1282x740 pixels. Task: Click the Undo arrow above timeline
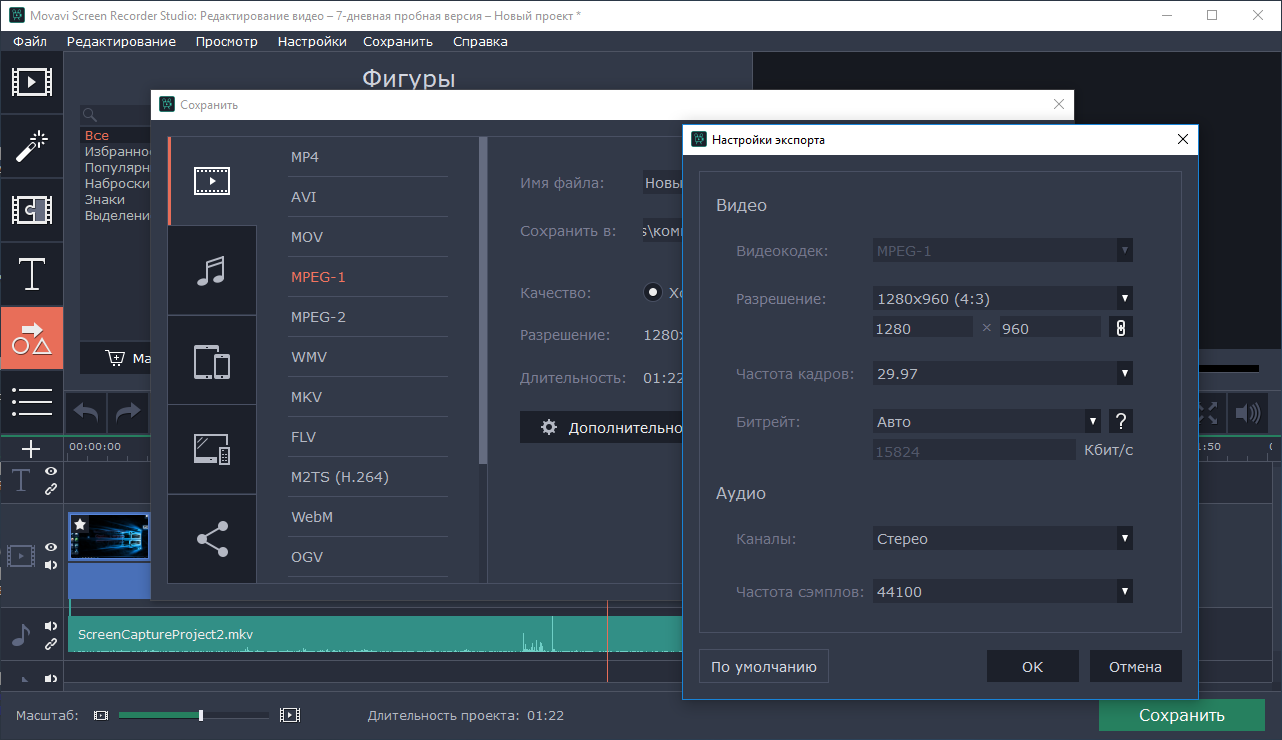(x=87, y=411)
